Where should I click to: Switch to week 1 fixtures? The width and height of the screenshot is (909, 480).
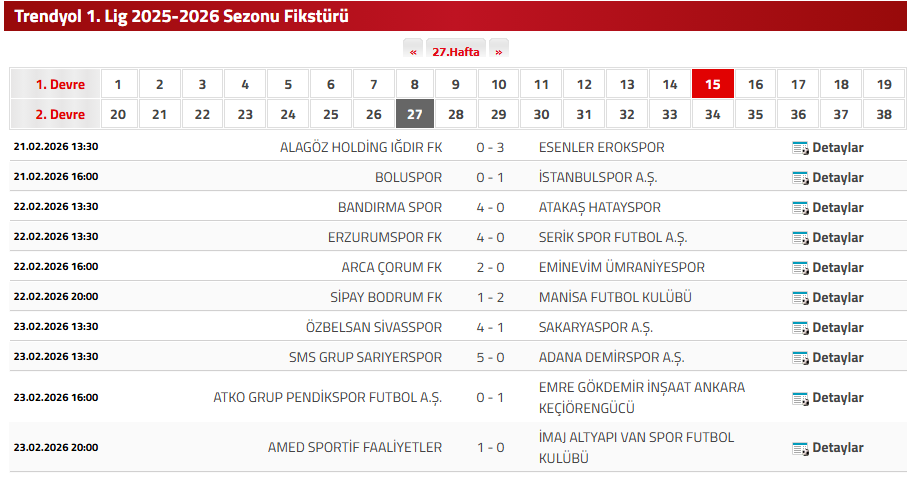(x=118, y=84)
